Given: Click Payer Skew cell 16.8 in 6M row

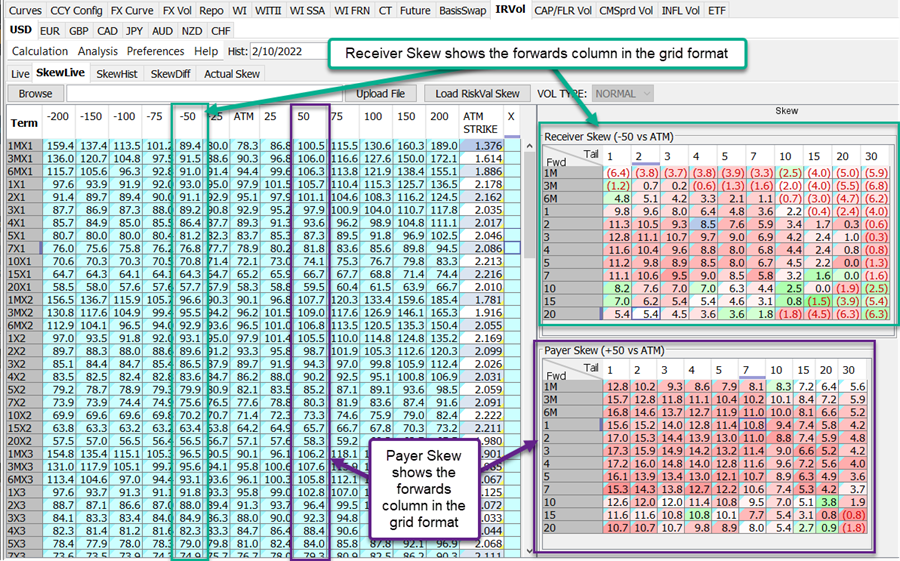Looking at the screenshot, I should pos(617,412).
